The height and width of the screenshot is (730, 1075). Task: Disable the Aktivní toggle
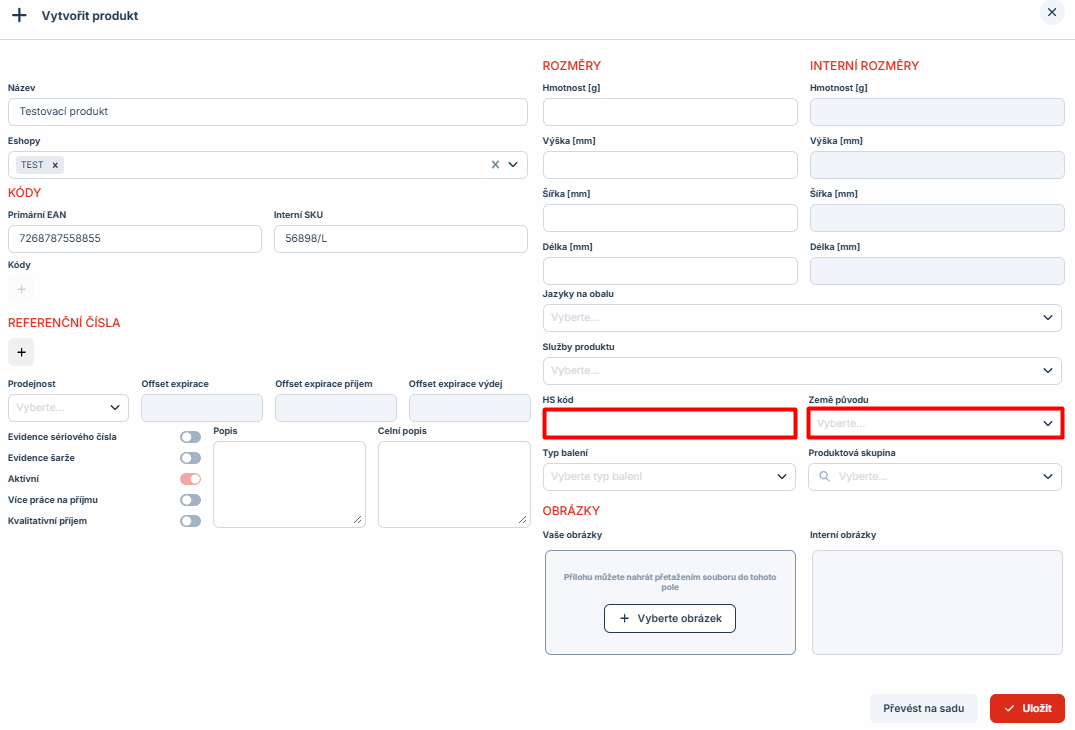190,479
